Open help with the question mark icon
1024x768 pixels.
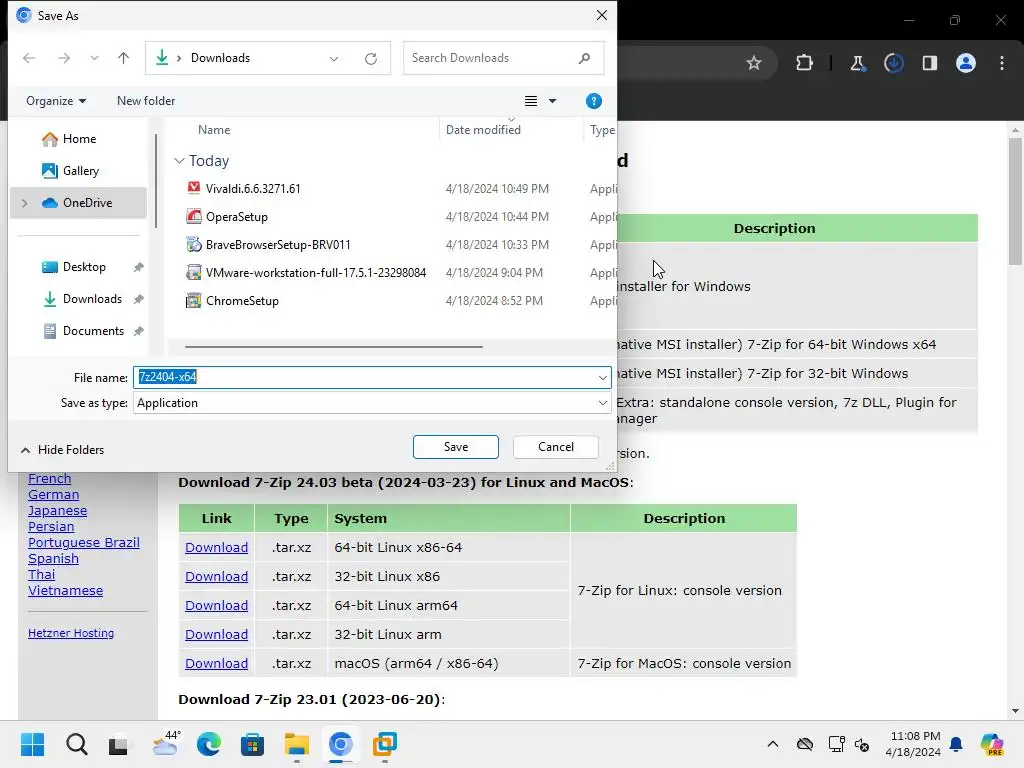point(594,101)
